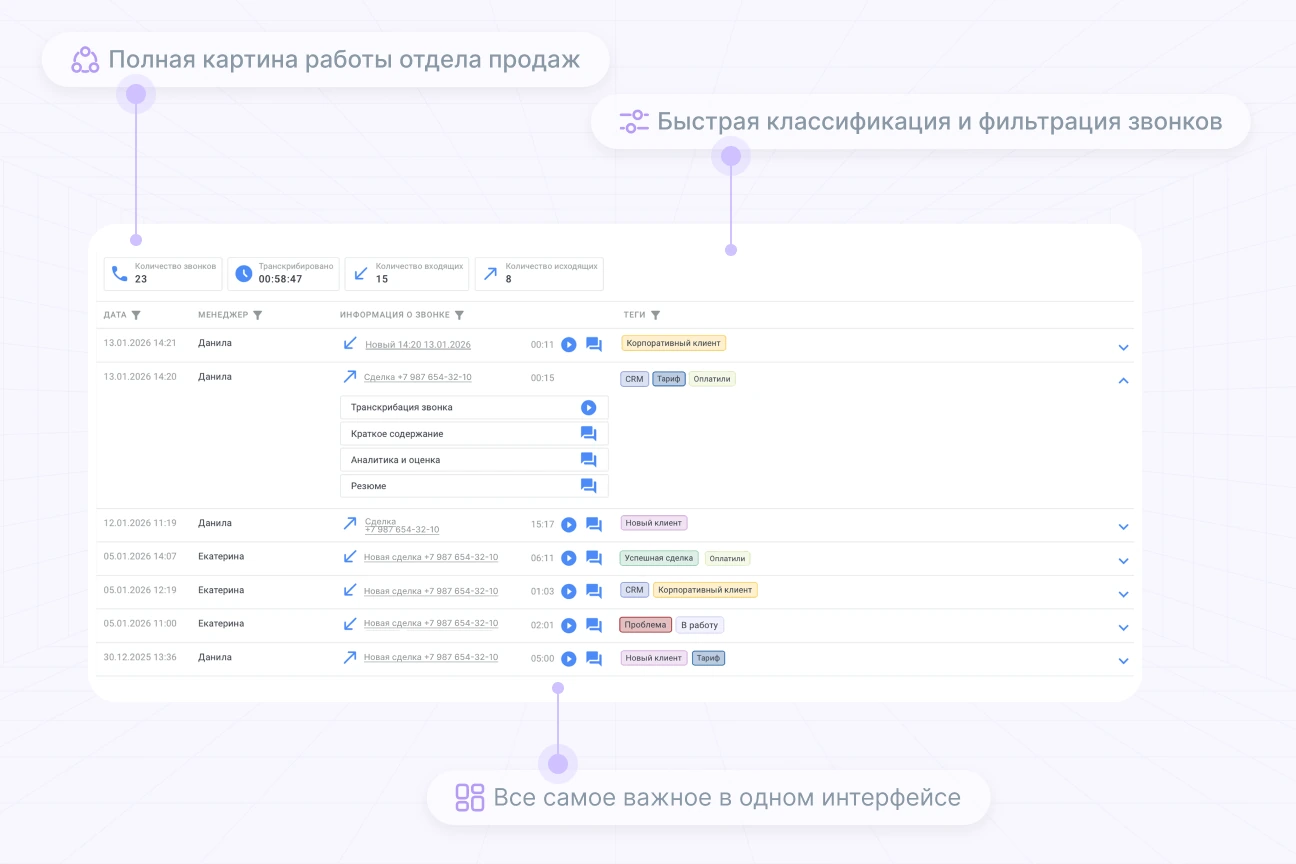
Task: Collapse the expanded 13.01.2026 14:20 row
Action: 1123,380
